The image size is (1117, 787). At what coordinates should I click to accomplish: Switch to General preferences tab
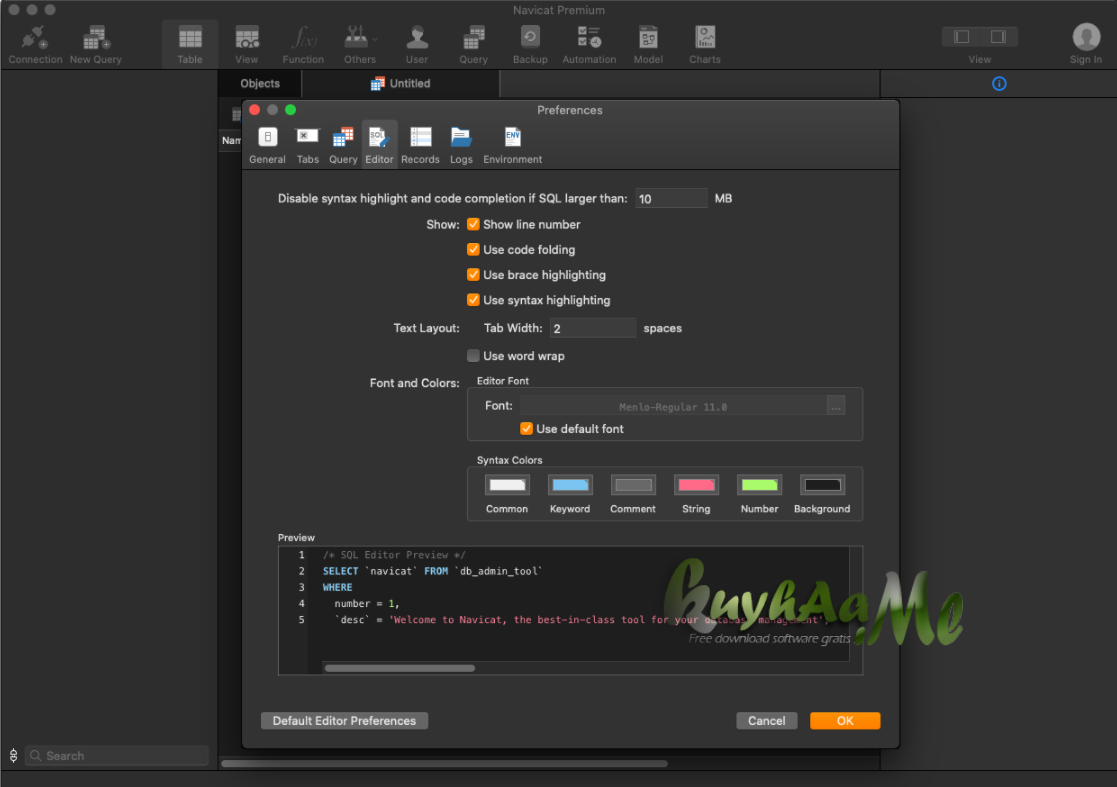(267, 145)
